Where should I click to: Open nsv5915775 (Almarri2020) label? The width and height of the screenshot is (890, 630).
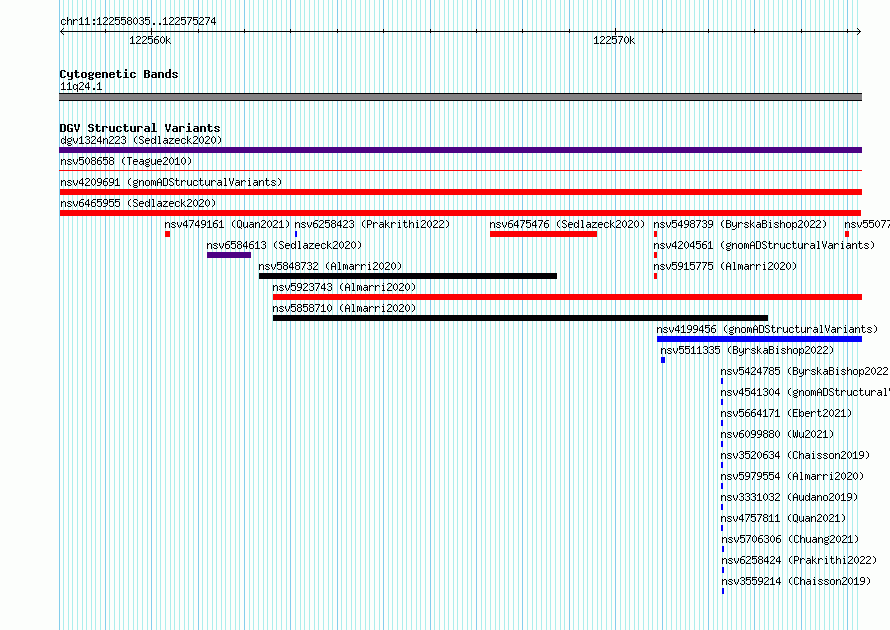tap(725, 266)
